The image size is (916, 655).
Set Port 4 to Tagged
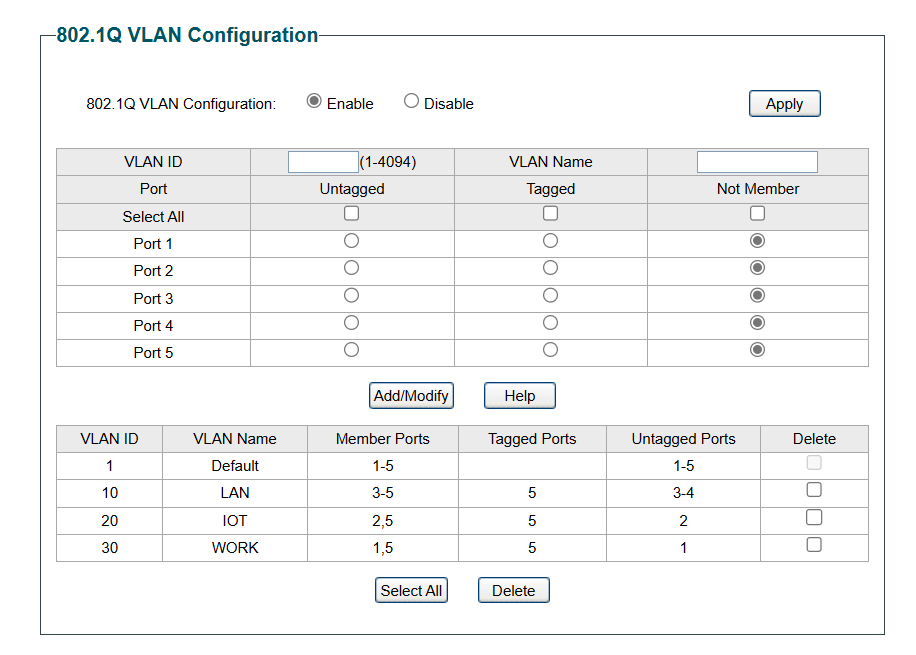tap(550, 323)
